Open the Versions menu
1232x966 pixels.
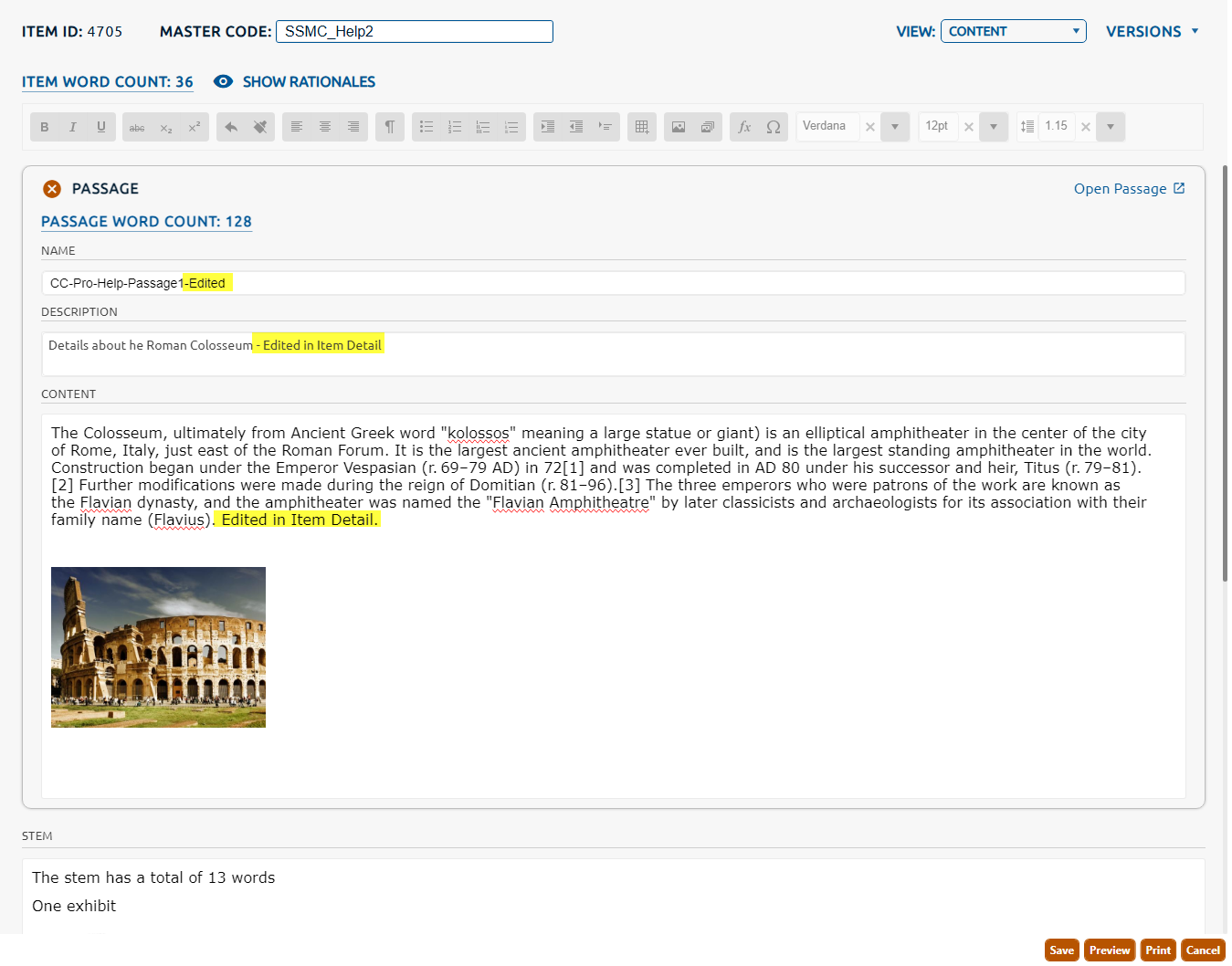[1152, 32]
